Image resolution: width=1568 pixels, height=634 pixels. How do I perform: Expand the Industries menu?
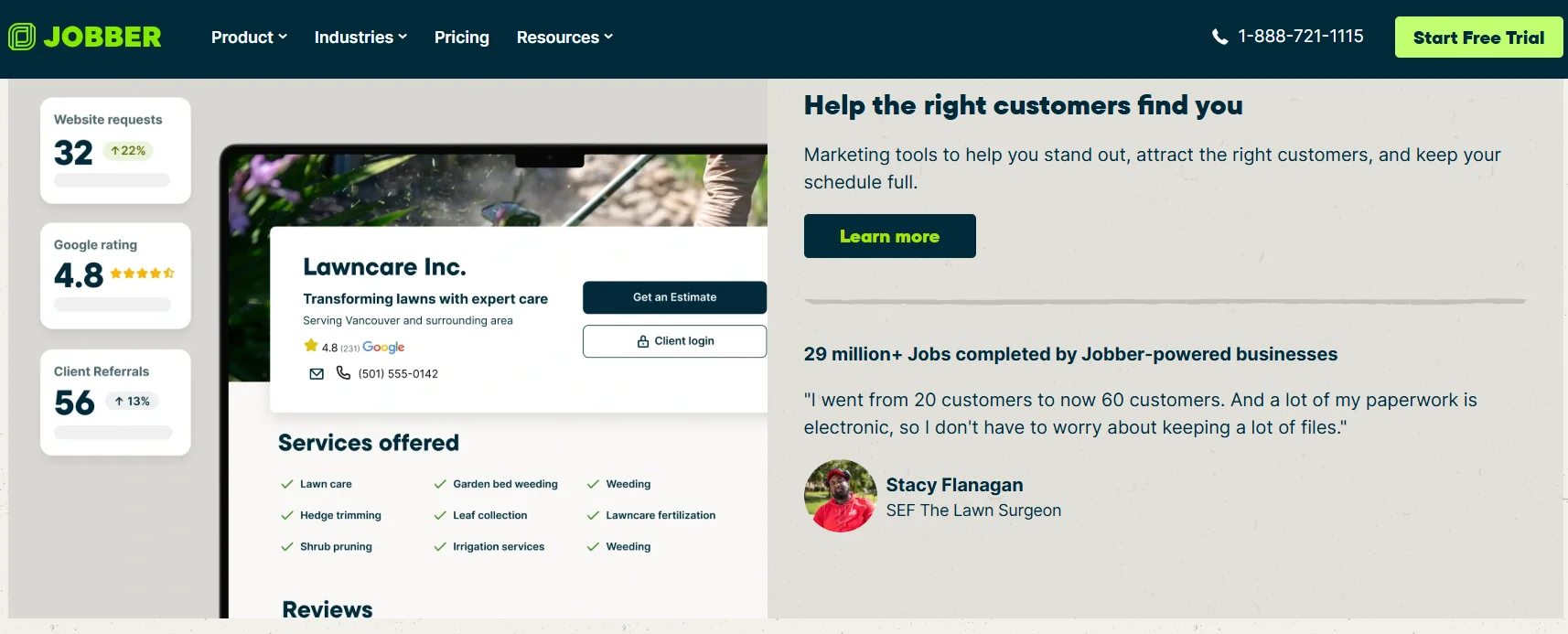[x=360, y=38]
